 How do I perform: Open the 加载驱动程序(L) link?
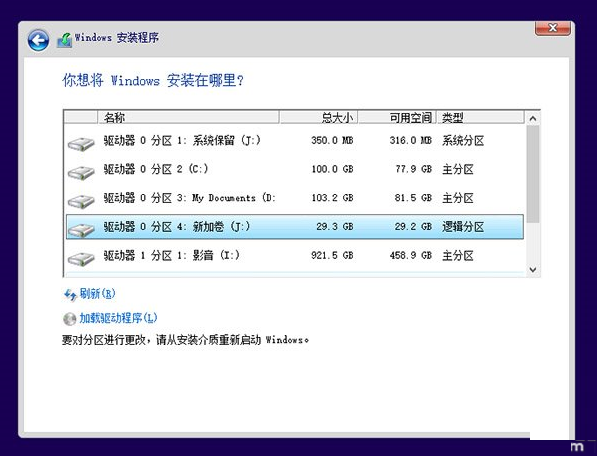(x=118, y=318)
